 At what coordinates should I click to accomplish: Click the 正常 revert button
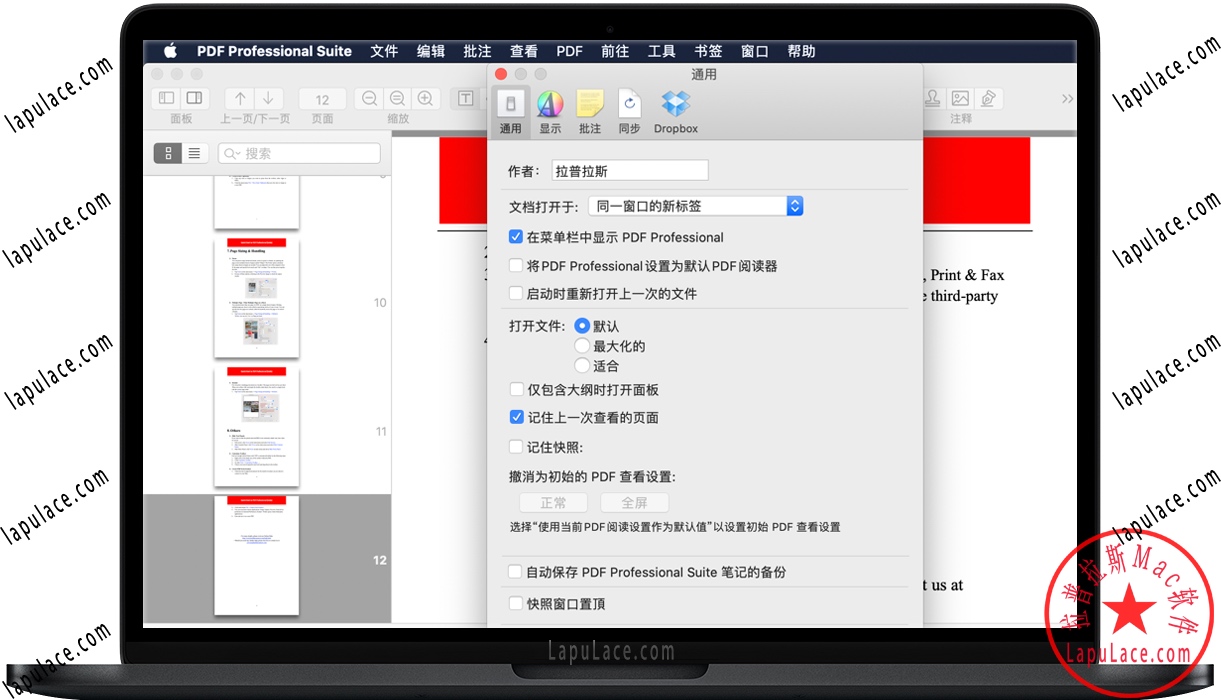(553, 503)
